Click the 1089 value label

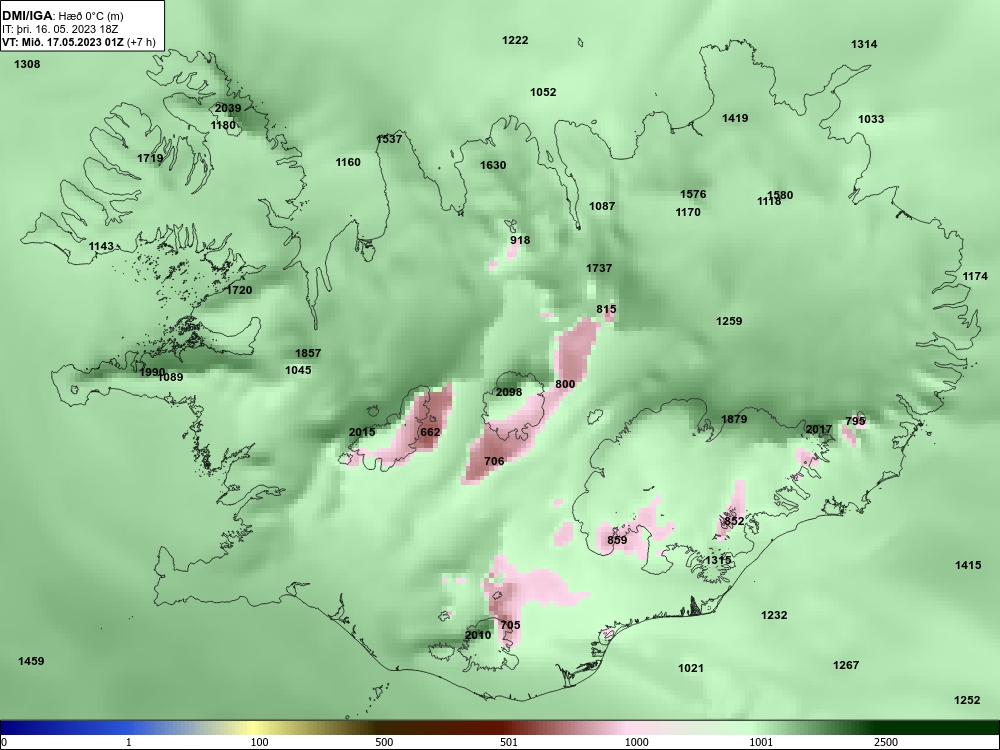171,378
